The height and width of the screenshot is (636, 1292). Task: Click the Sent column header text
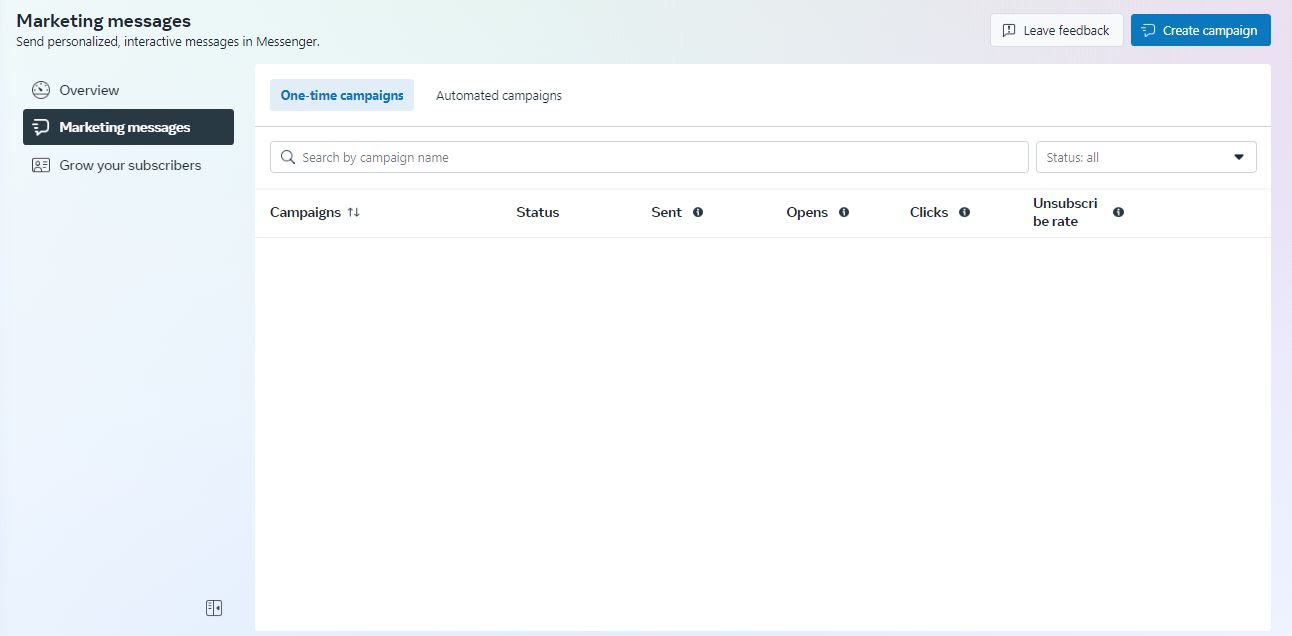point(666,212)
